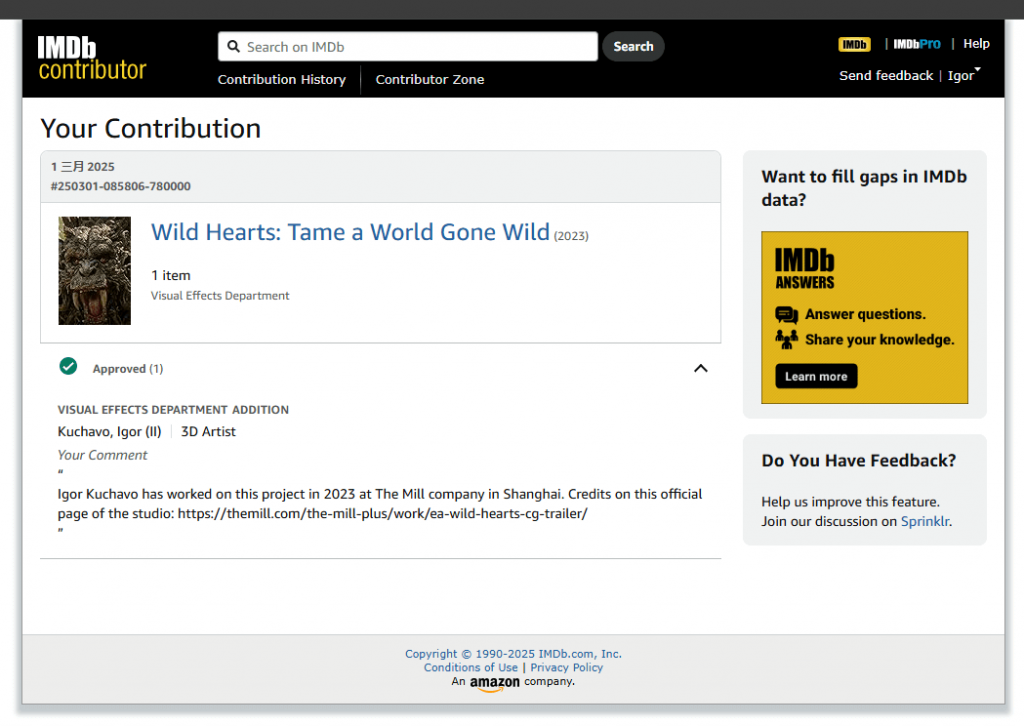Image resolution: width=1024 pixels, height=726 pixels.
Task: Focus the Search on IMDb input field
Action: pyautogui.click(x=408, y=46)
